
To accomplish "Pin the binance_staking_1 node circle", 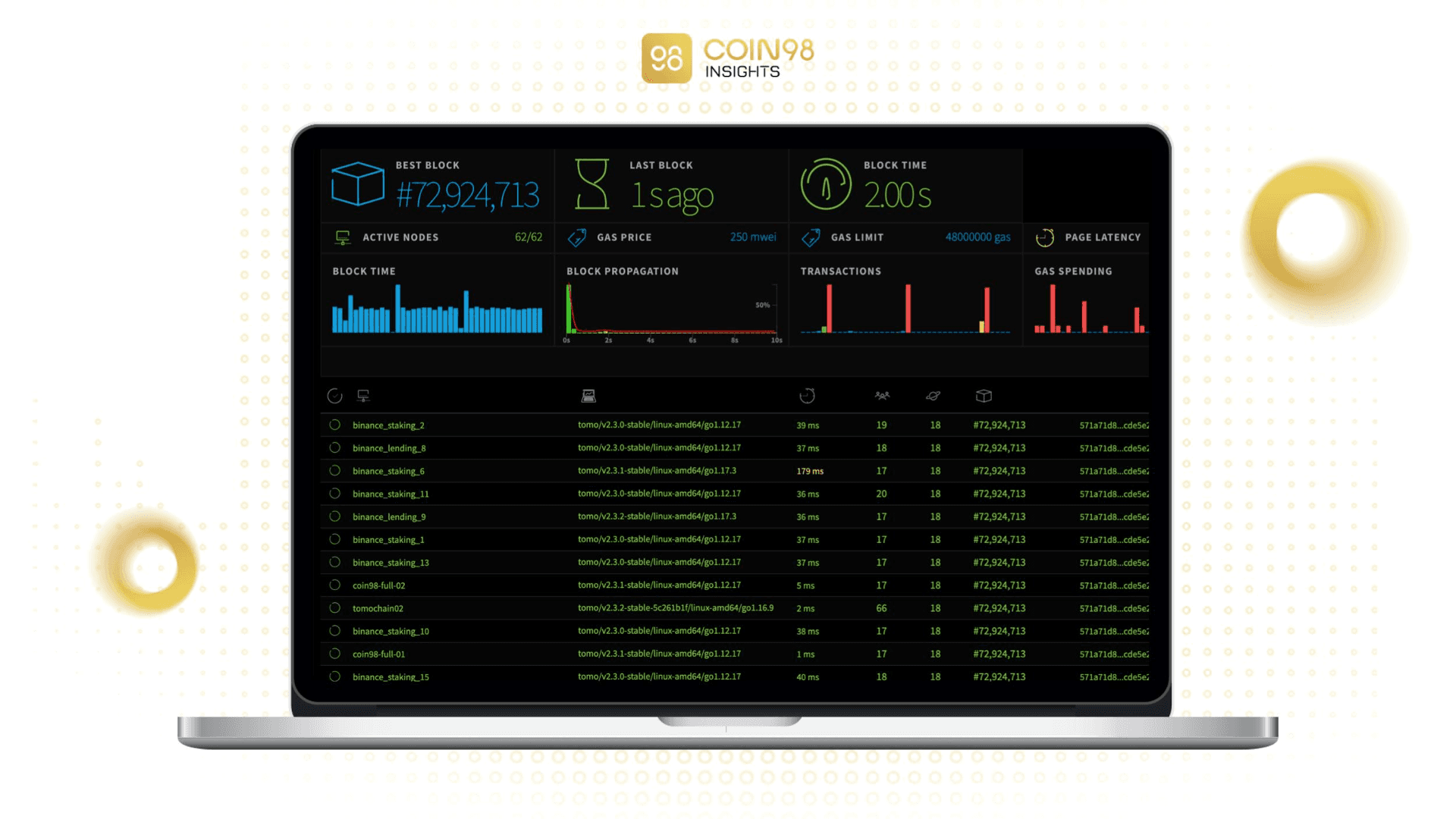I will coord(334,539).
